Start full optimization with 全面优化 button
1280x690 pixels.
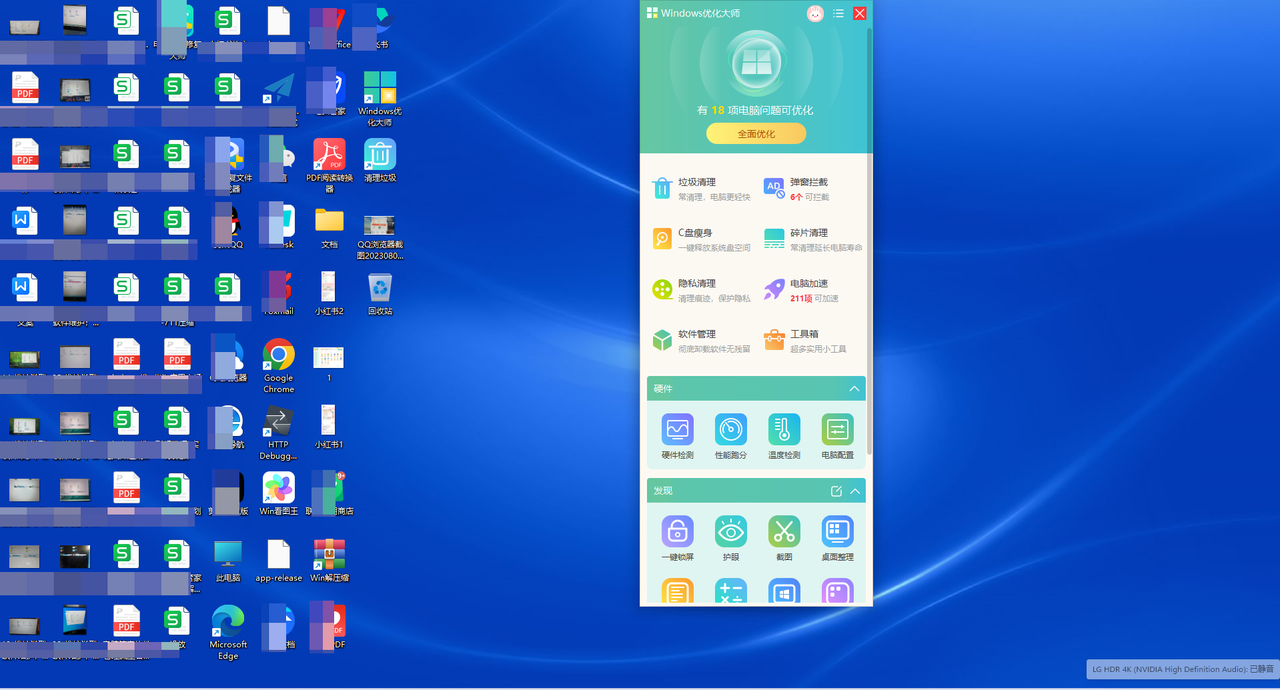click(756, 134)
